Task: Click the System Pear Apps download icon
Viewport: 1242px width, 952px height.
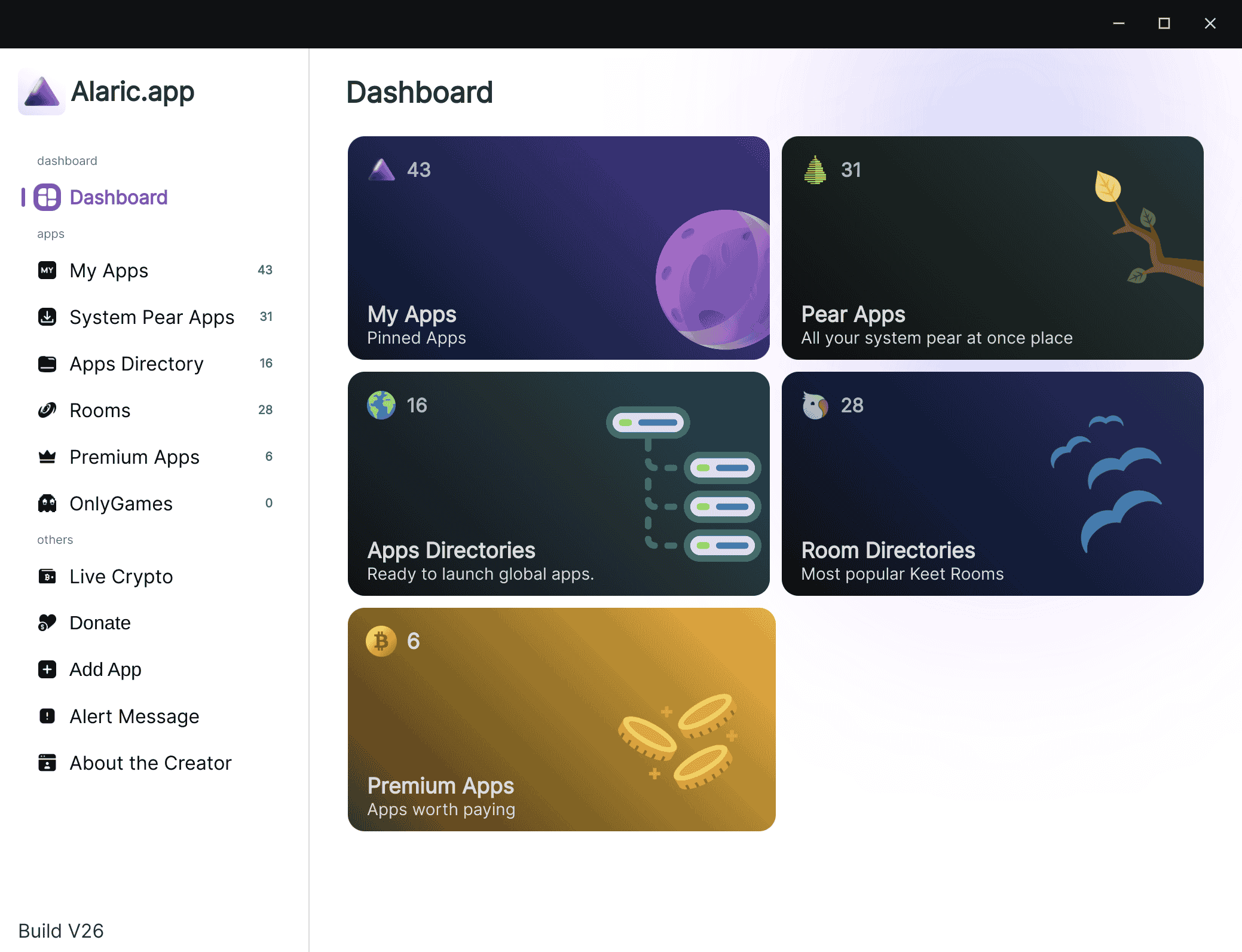Action: [x=47, y=317]
